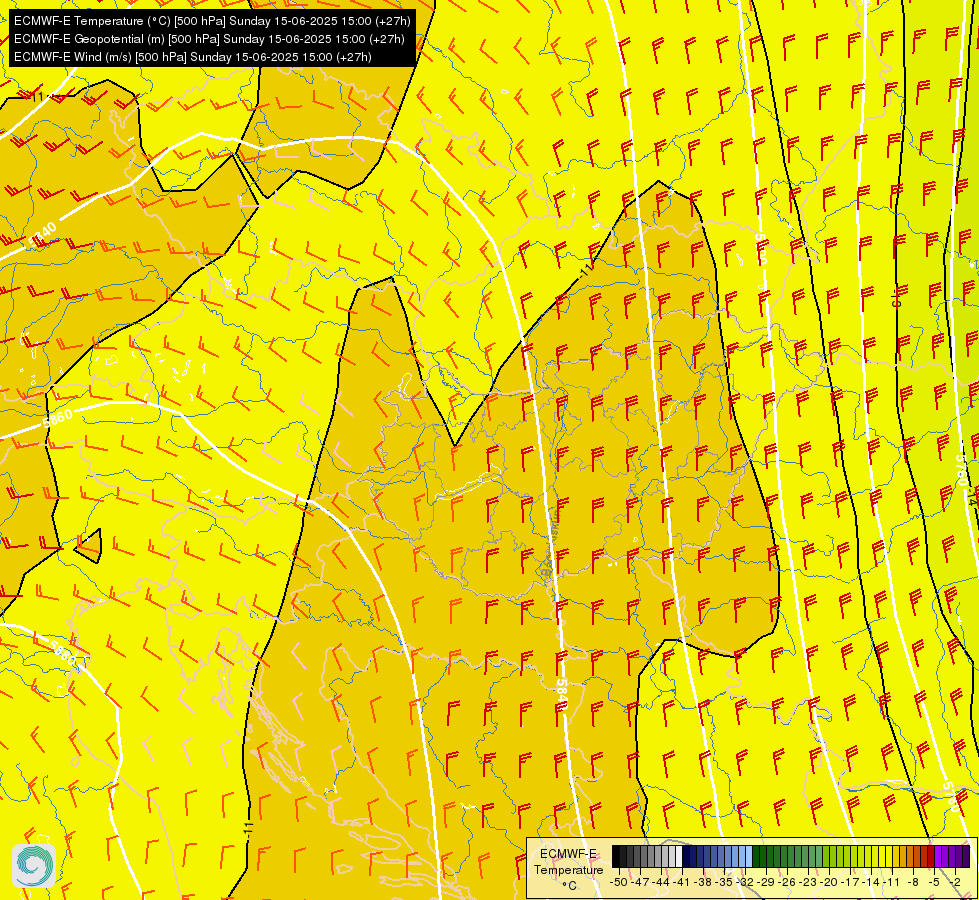Image resolution: width=979 pixels, height=900 pixels.
Task: Select the ECMWF-E Temperature 500 hPa title line
Action: (x=212, y=21)
